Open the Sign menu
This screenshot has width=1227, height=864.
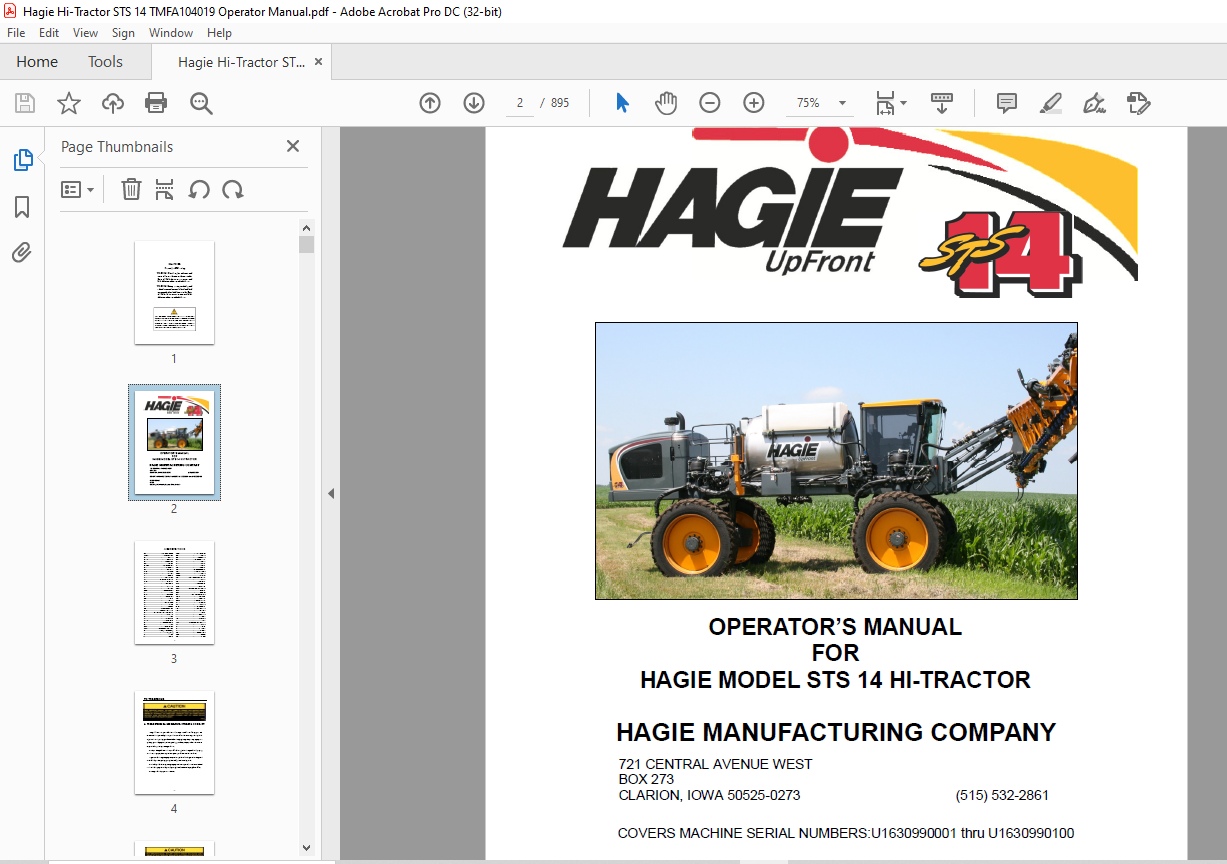click(x=123, y=33)
